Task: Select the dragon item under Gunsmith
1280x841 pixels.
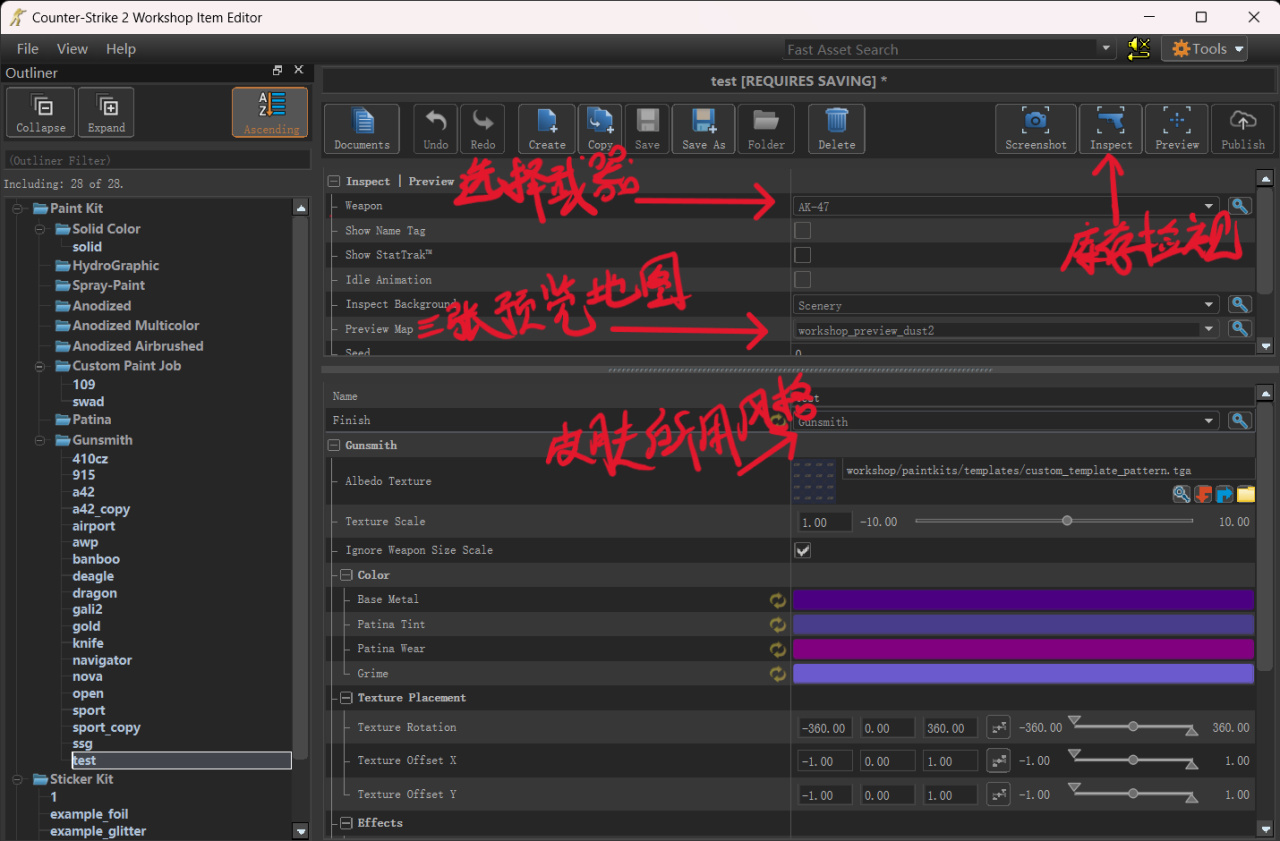Action: (x=95, y=593)
